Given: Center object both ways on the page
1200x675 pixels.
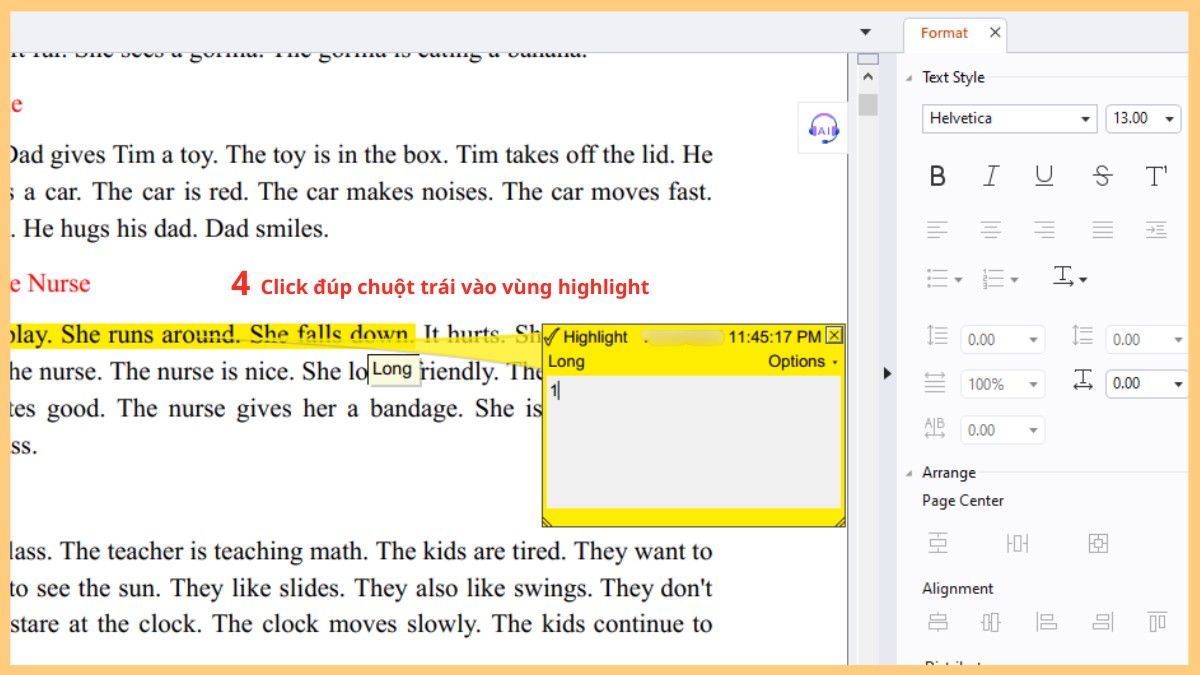Looking at the screenshot, I should pos(1098,543).
